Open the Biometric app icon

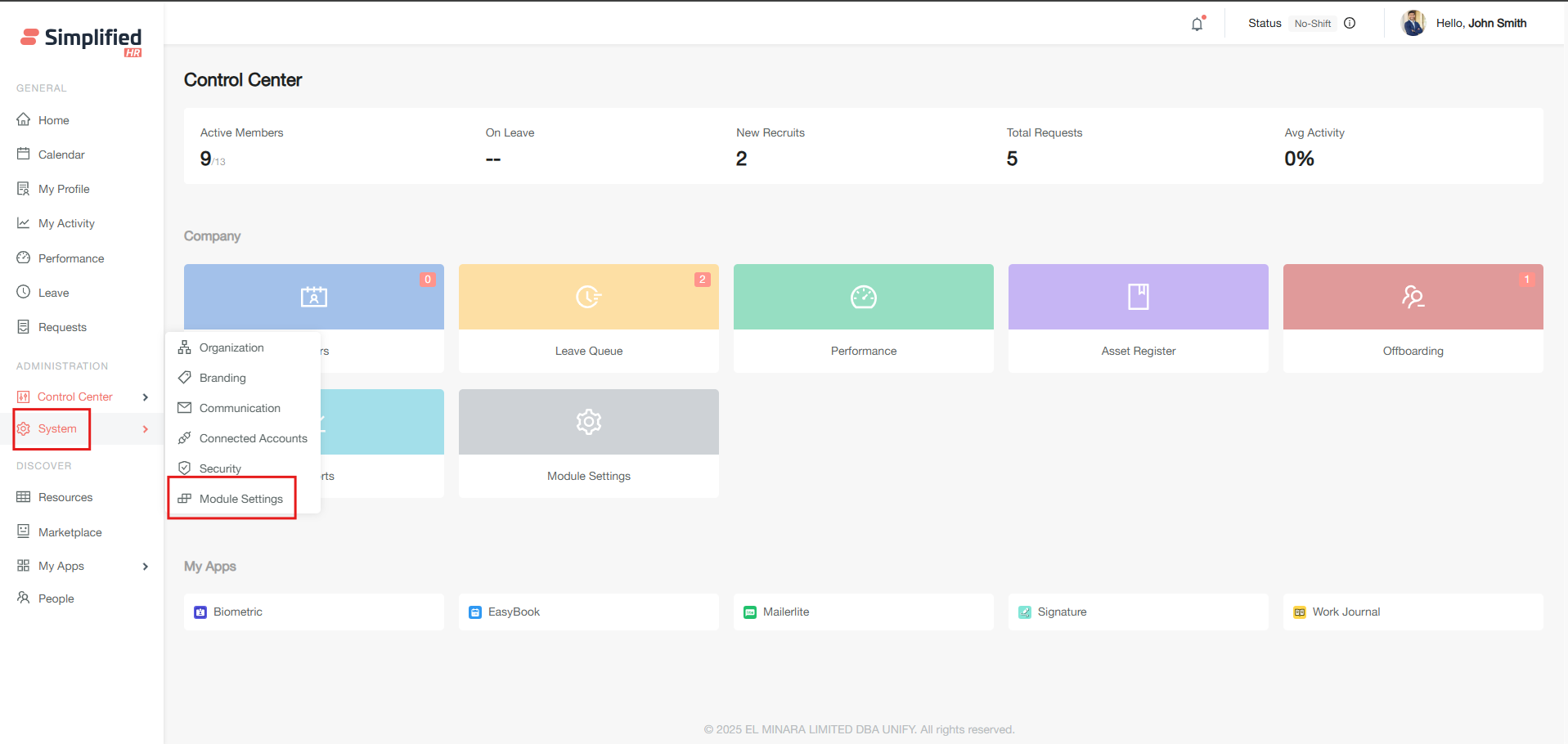click(x=200, y=612)
